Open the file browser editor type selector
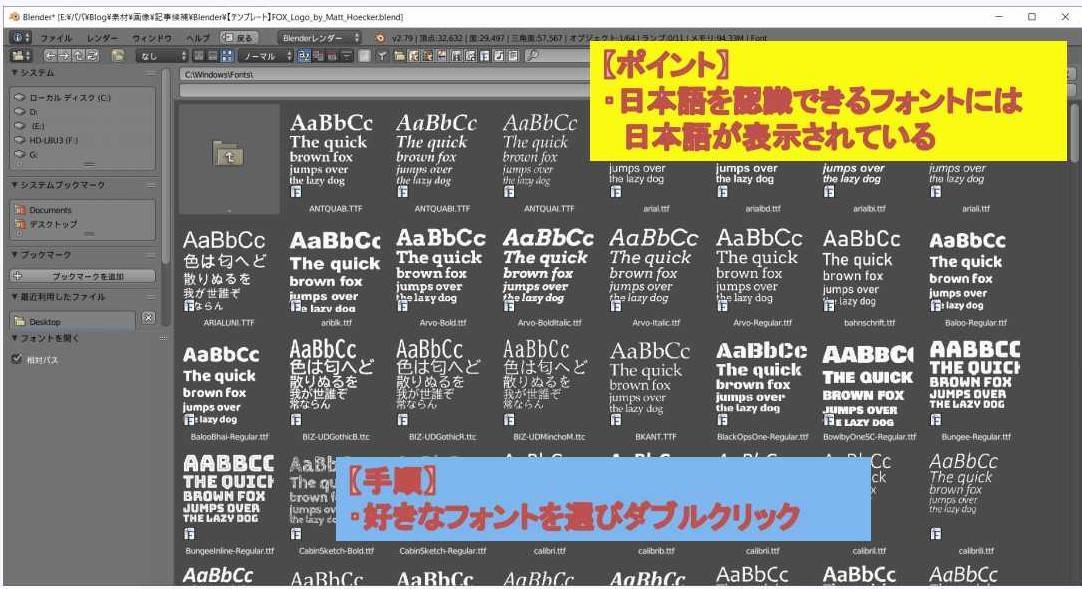 click(21, 56)
